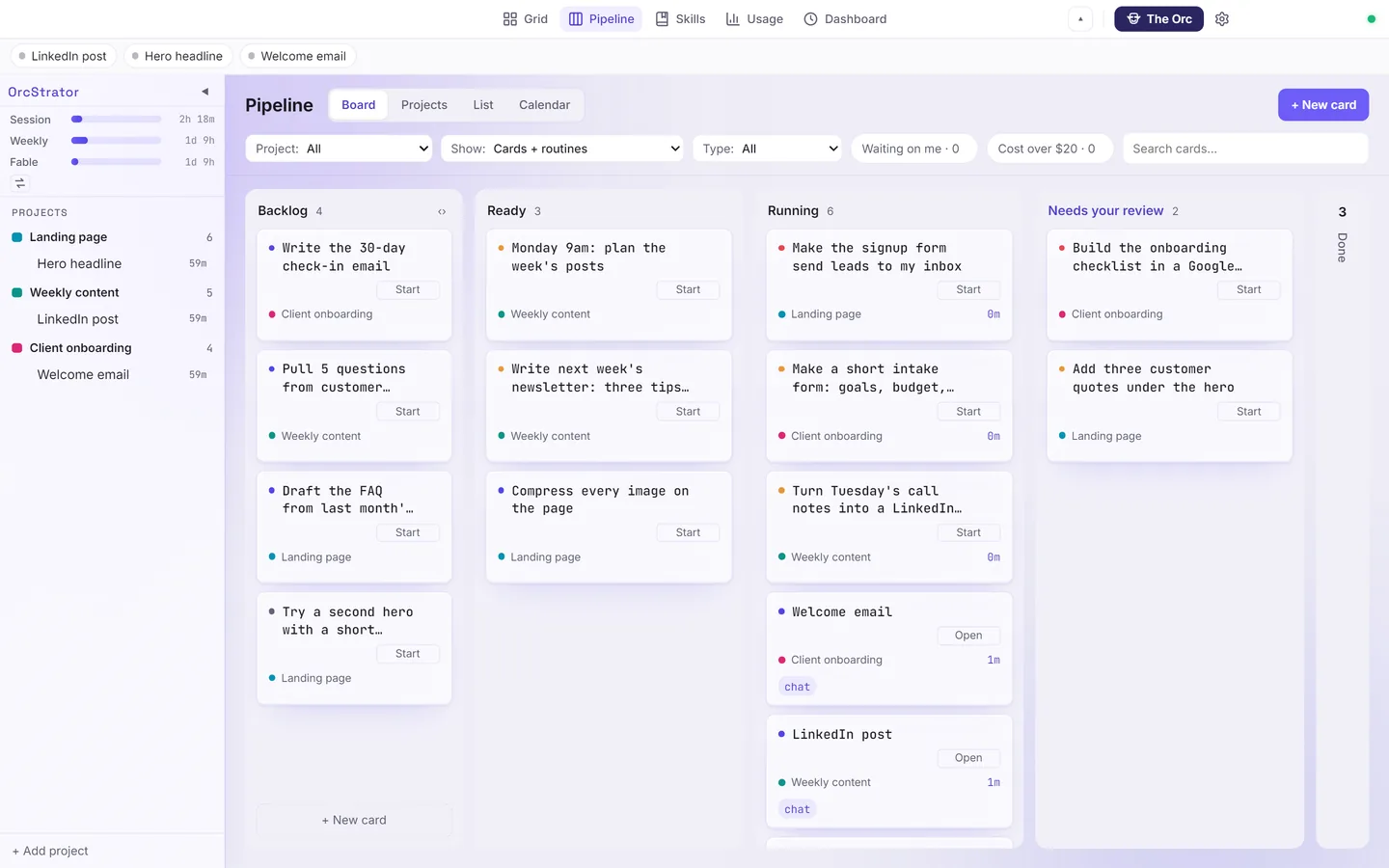Screen dimensions: 1389x868
Task: Click the purple + New card button
Action: pyautogui.click(x=1323, y=105)
